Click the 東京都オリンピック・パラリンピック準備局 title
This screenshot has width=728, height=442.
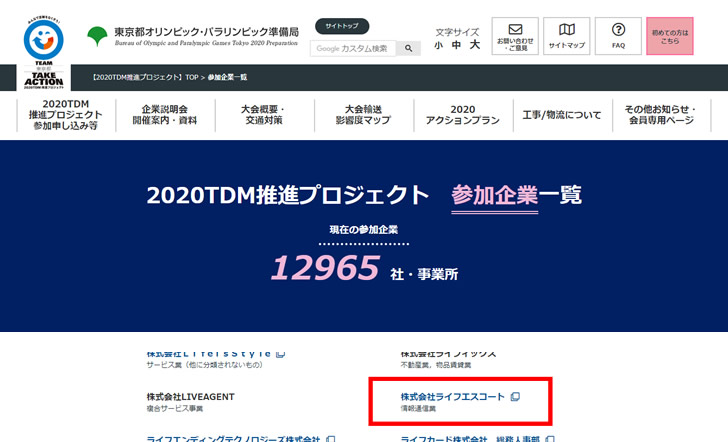click(206, 32)
